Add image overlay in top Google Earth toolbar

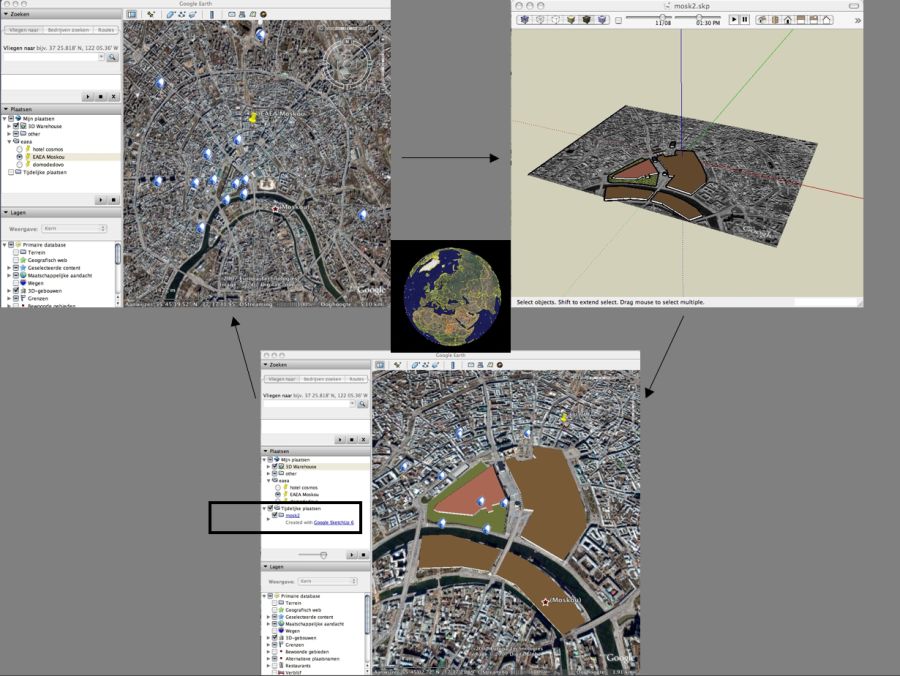point(192,14)
